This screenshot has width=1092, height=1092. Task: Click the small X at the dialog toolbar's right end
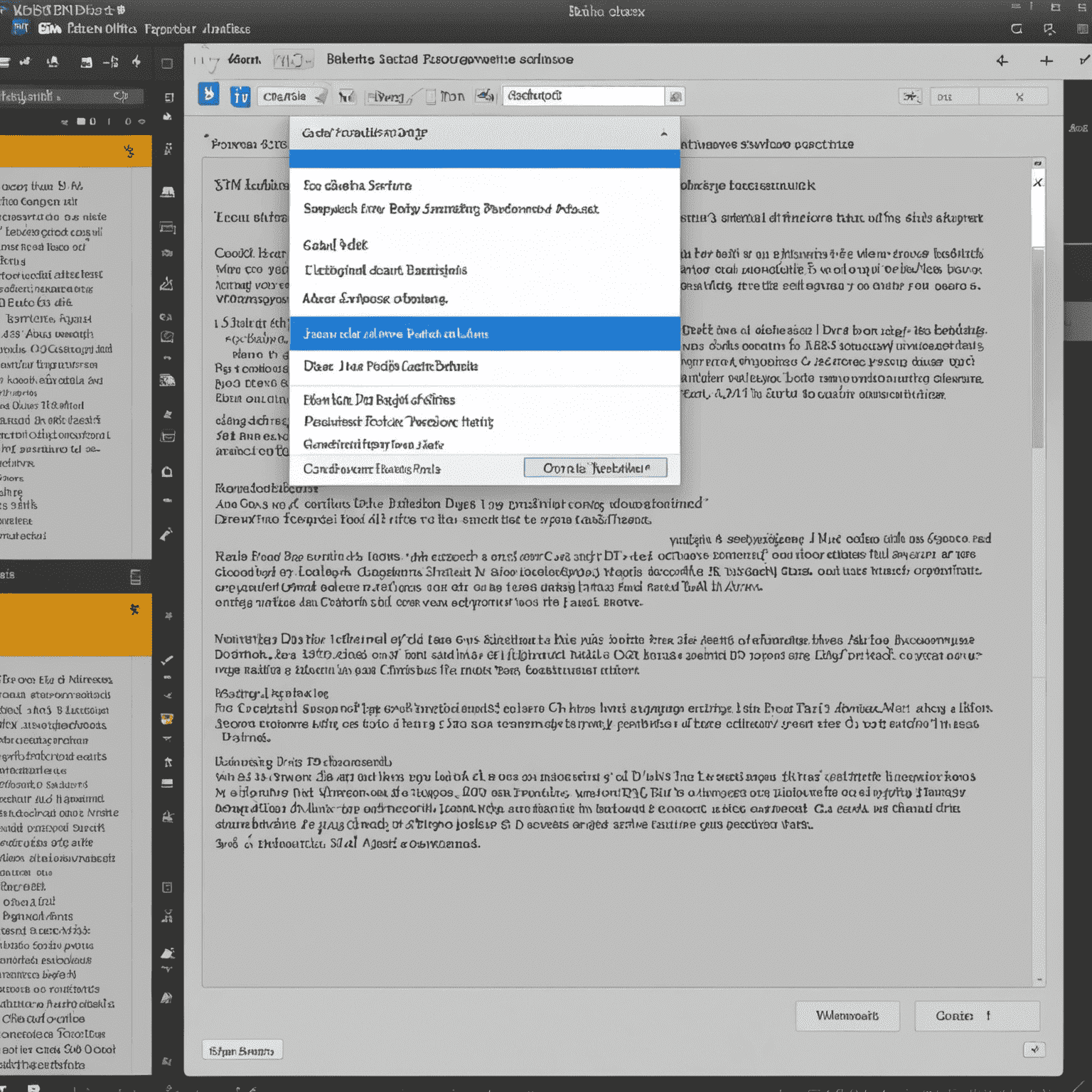coord(1019,97)
